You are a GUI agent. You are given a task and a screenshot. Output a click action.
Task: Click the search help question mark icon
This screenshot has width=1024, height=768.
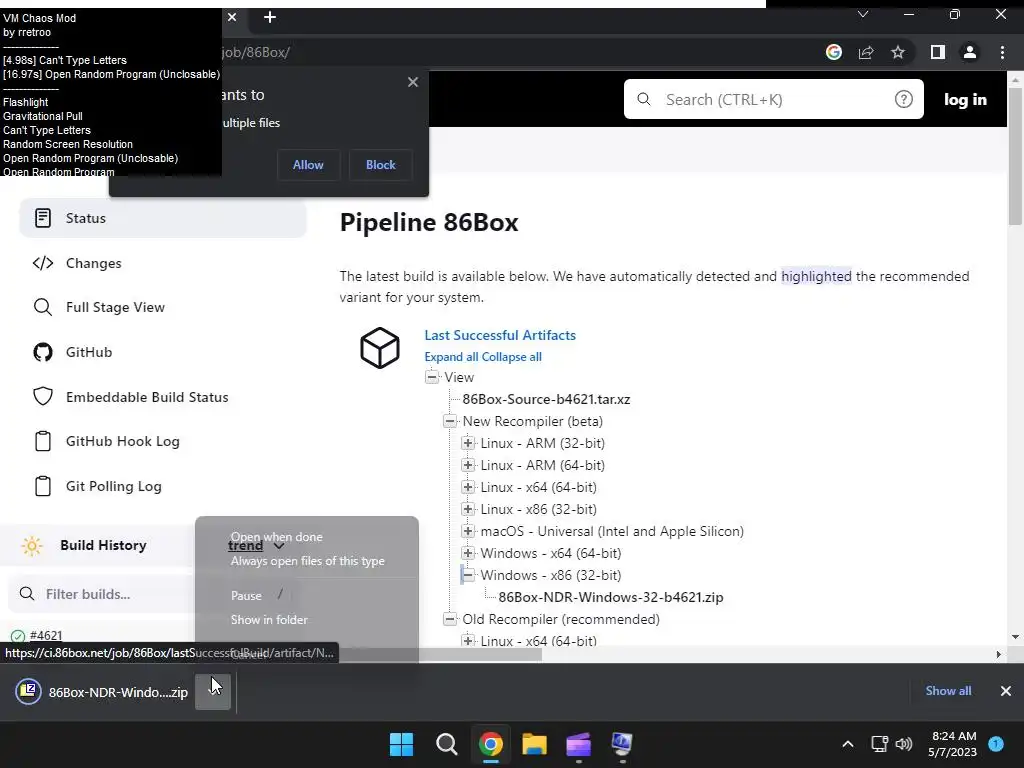pyautogui.click(x=904, y=99)
